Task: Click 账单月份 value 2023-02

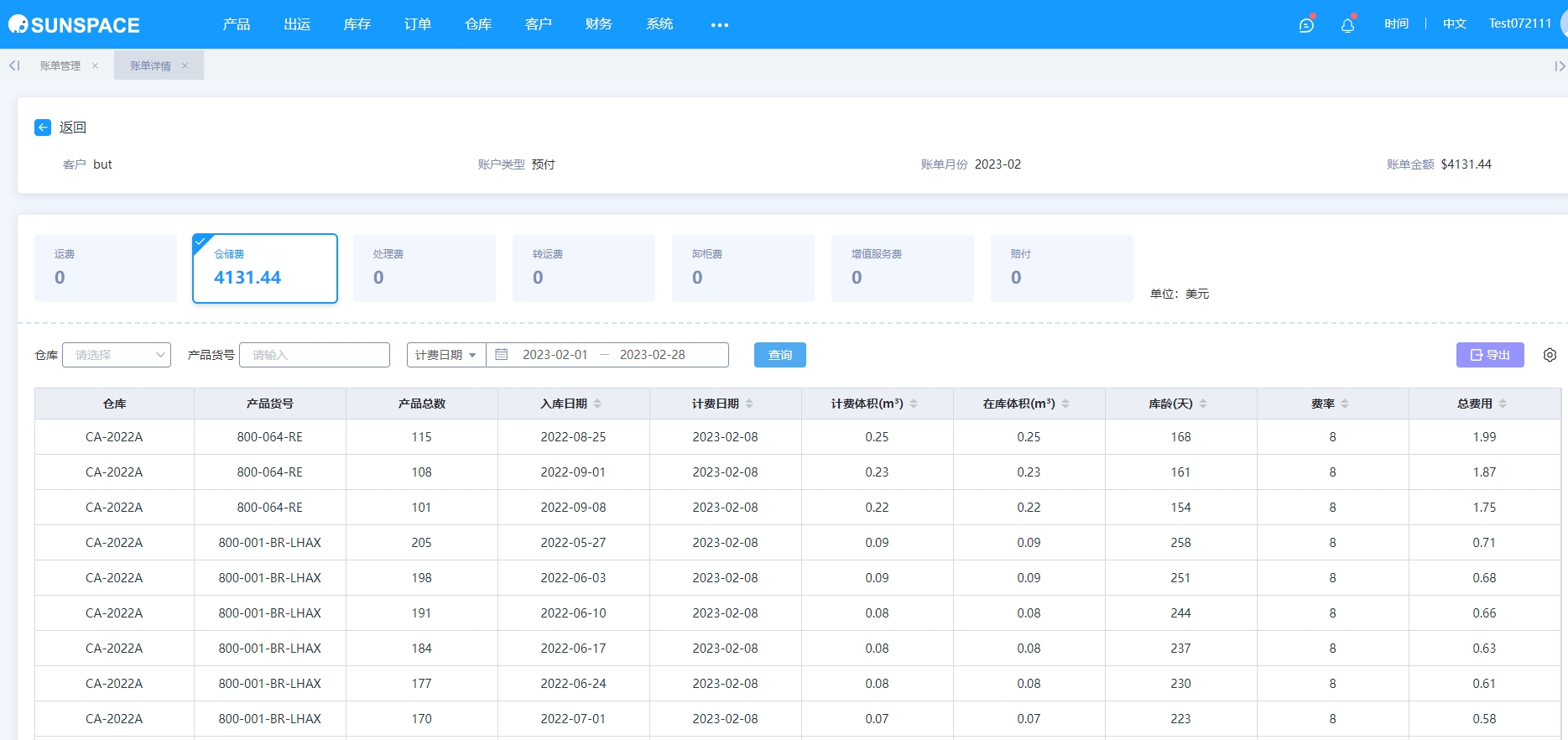Action: point(998,164)
